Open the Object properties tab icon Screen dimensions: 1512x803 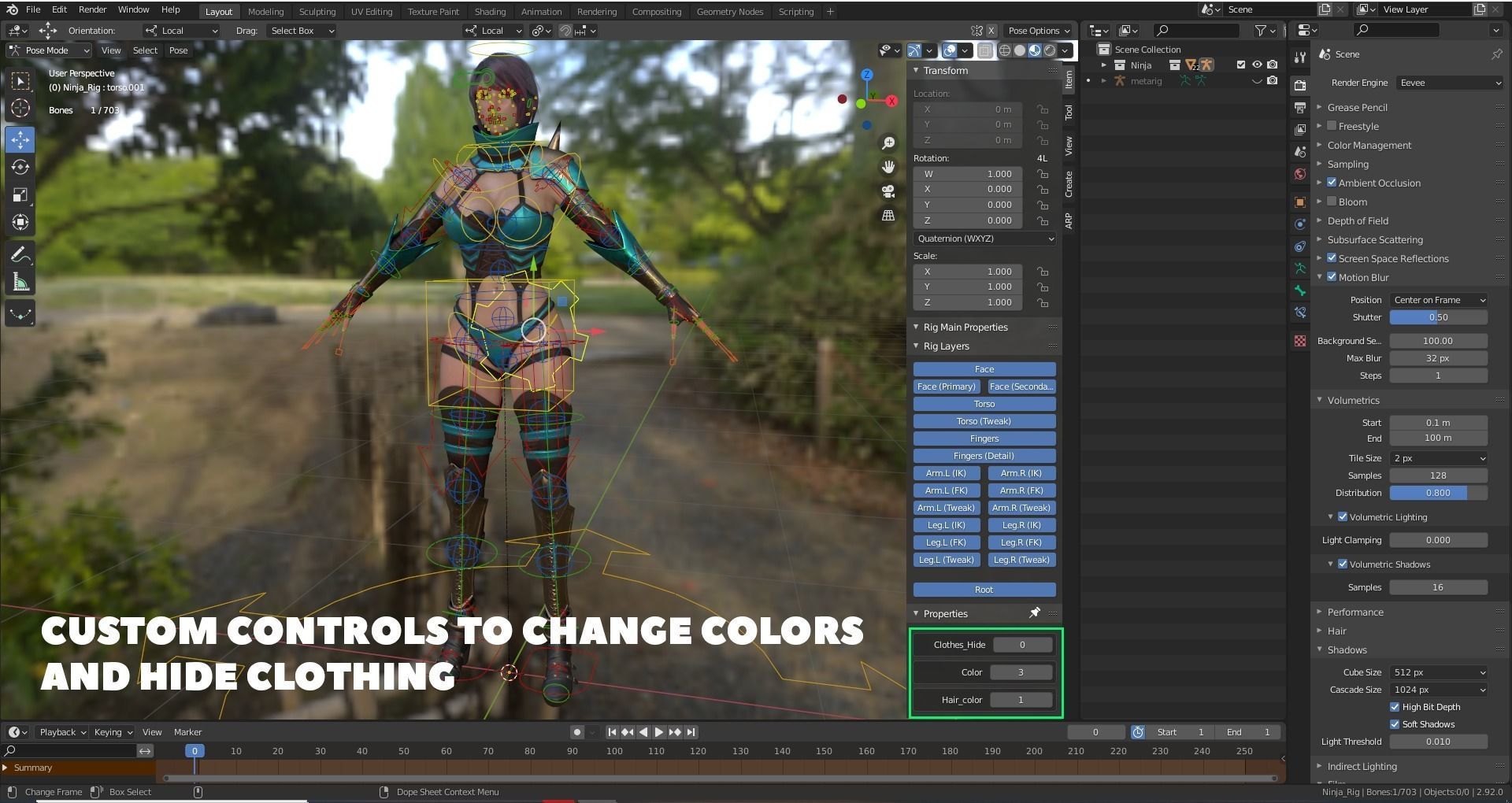coord(1300,202)
